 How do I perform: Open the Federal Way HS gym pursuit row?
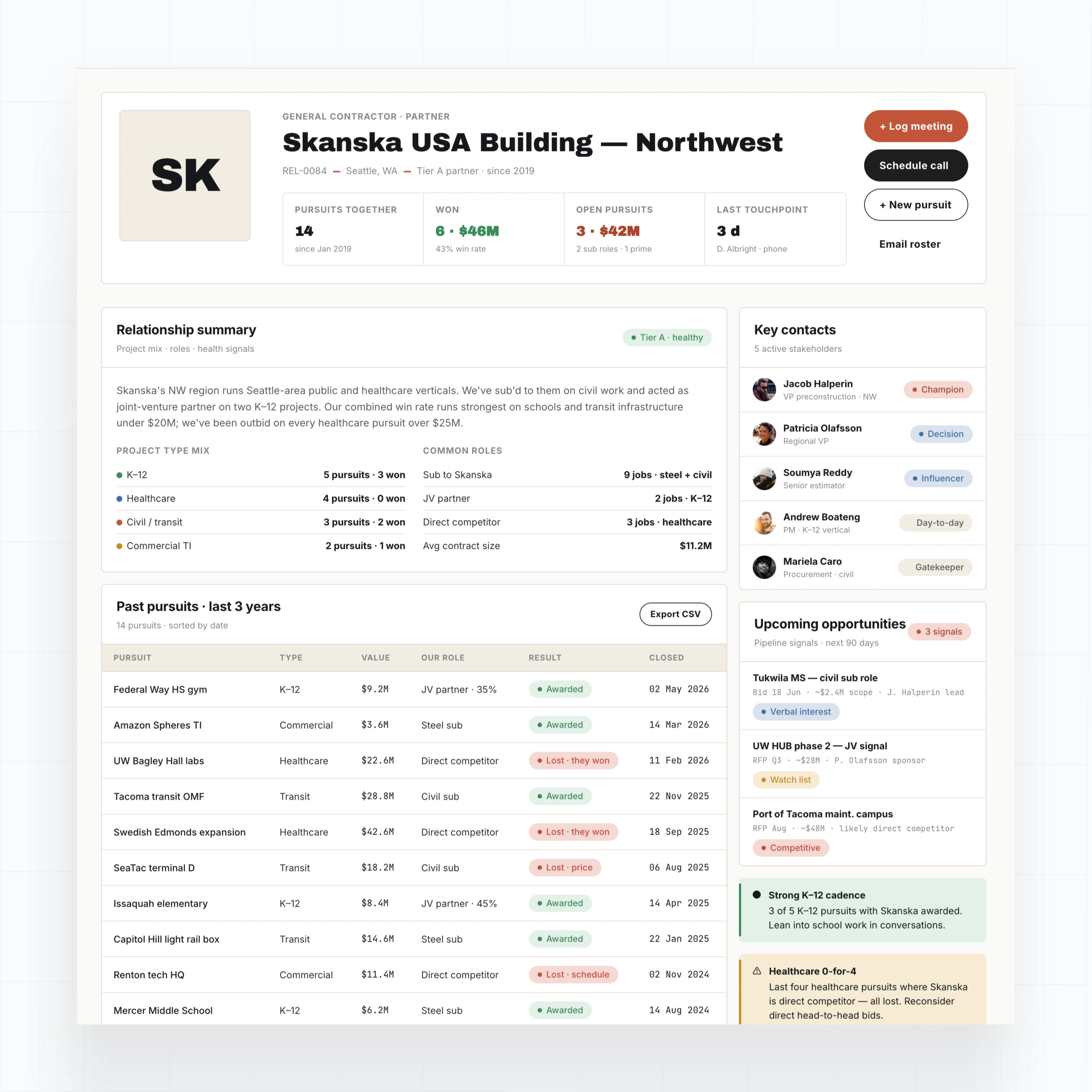[414, 690]
